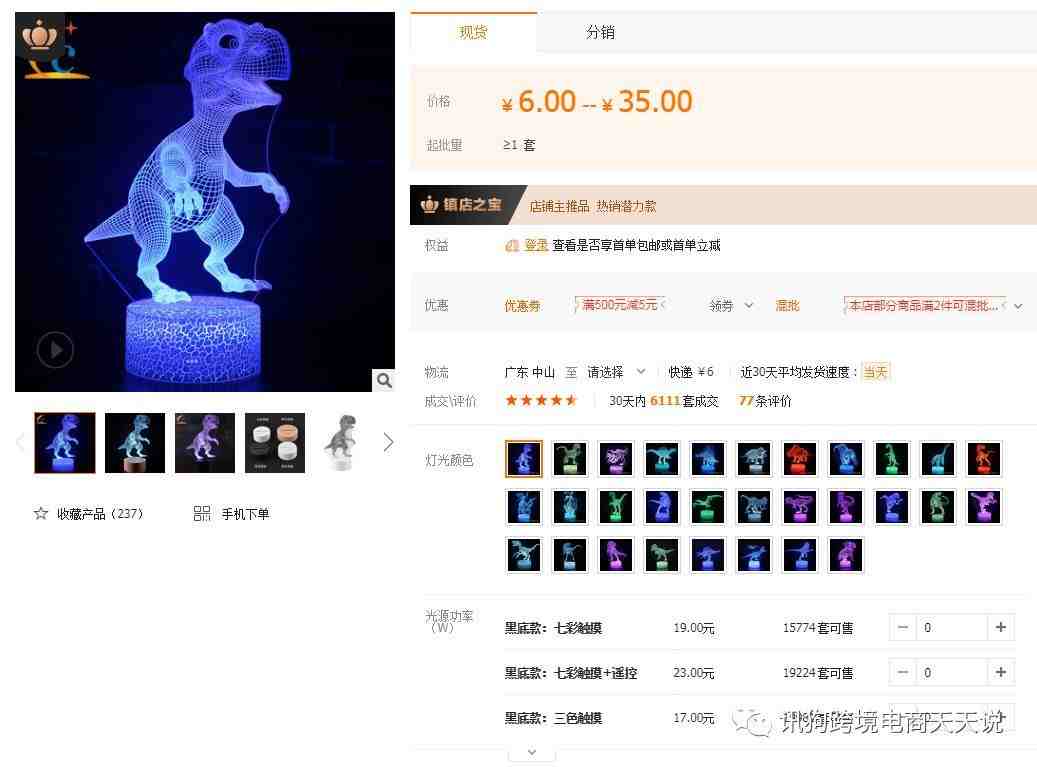Select the 现货 tab

[474, 32]
